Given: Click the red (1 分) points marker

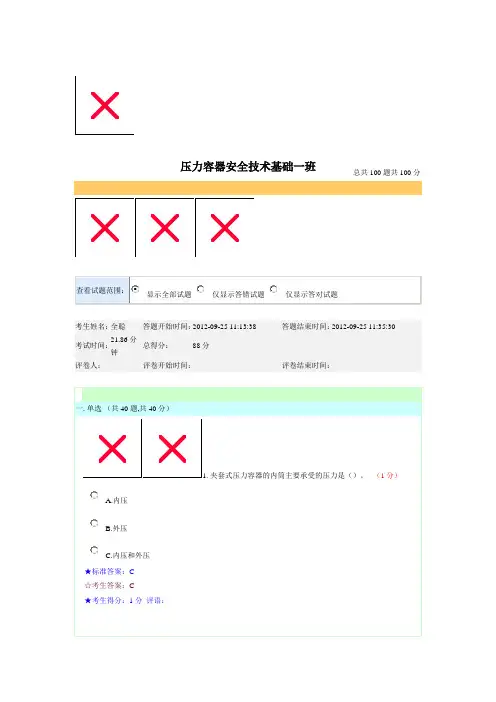Looking at the screenshot, I should pos(387,475).
